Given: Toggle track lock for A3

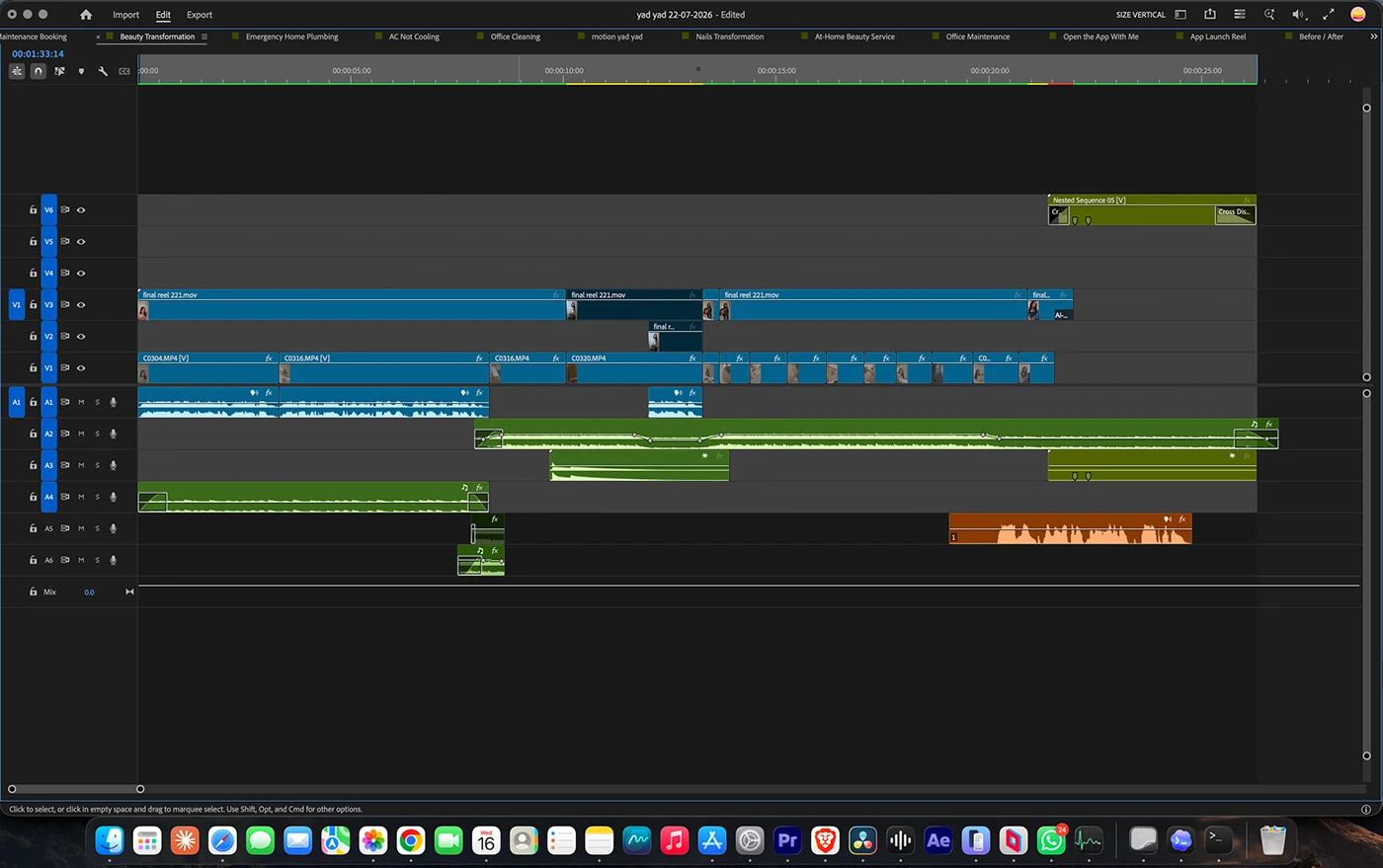Looking at the screenshot, I should [33, 465].
